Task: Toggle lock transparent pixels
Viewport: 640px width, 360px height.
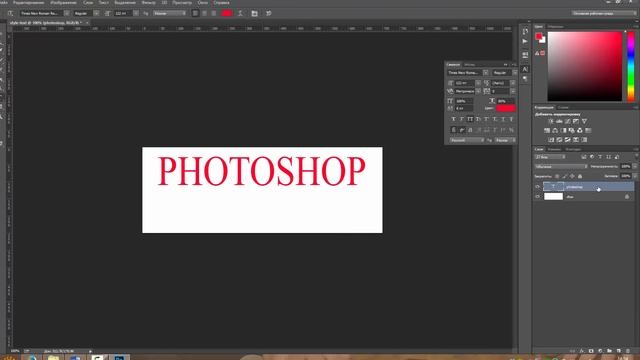Action: click(557, 176)
